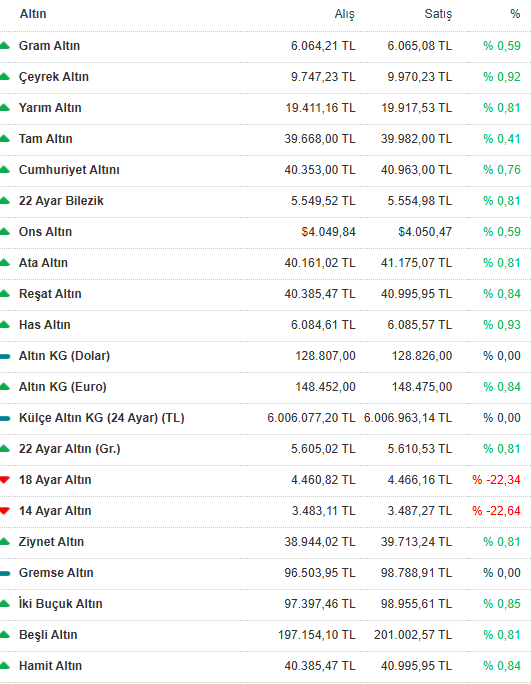Click the % column header
The height and width of the screenshot is (684, 531).
[x=515, y=14]
